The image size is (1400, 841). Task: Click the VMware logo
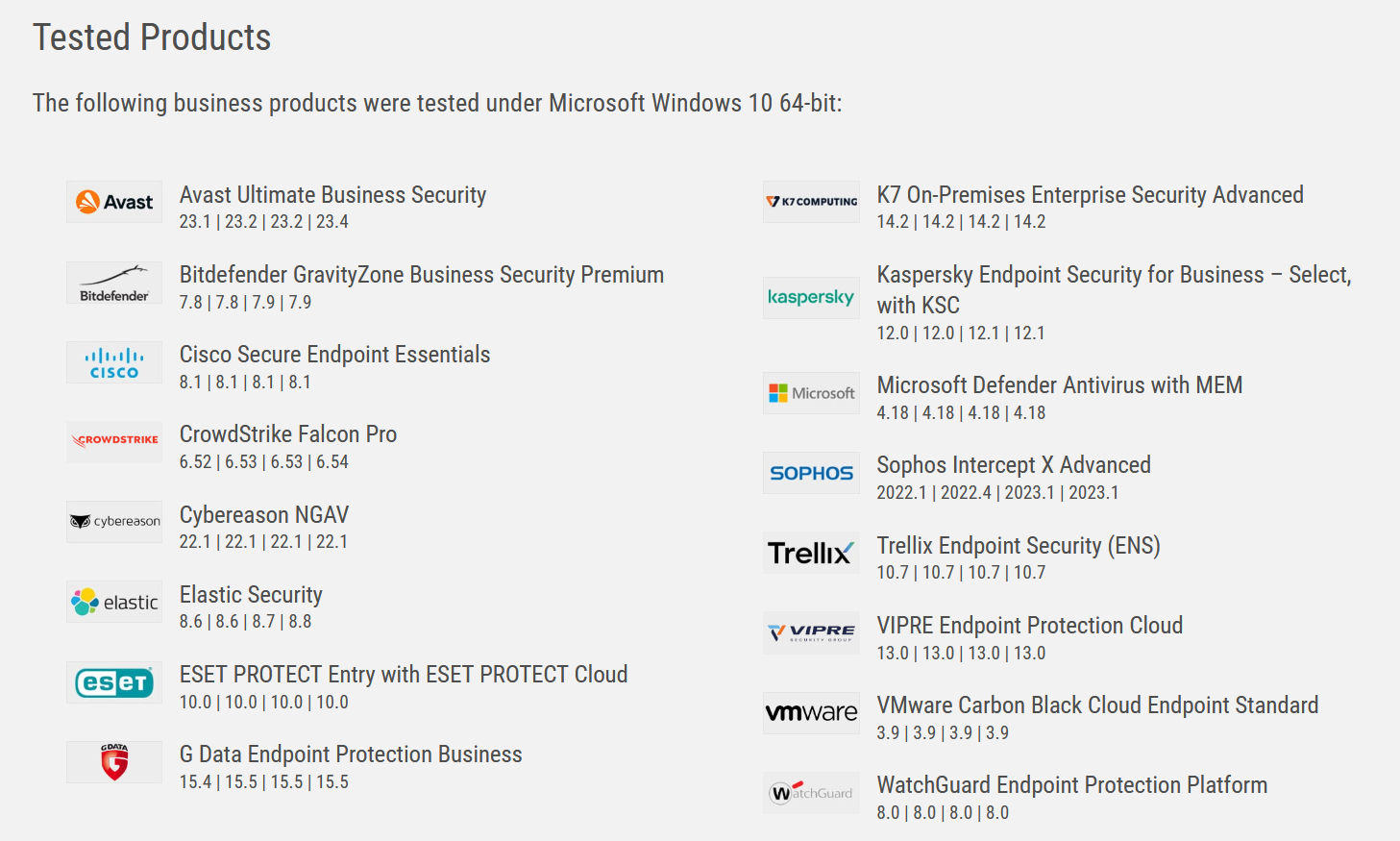pyautogui.click(x=811, y=713)
